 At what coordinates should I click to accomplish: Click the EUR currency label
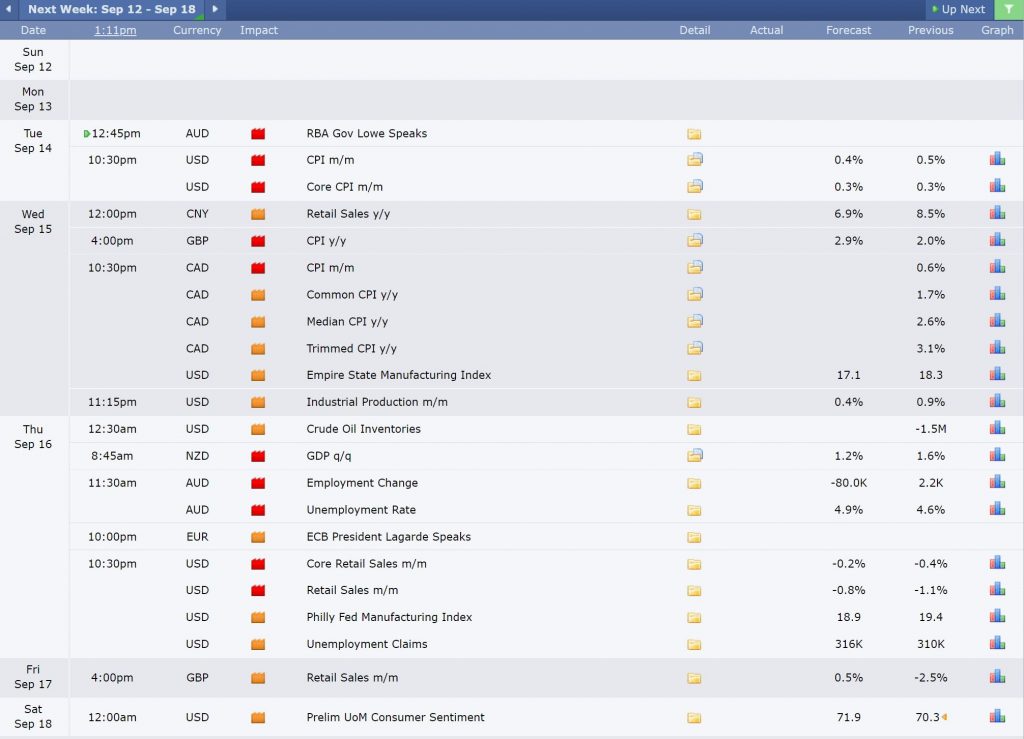tap(197, 537)
